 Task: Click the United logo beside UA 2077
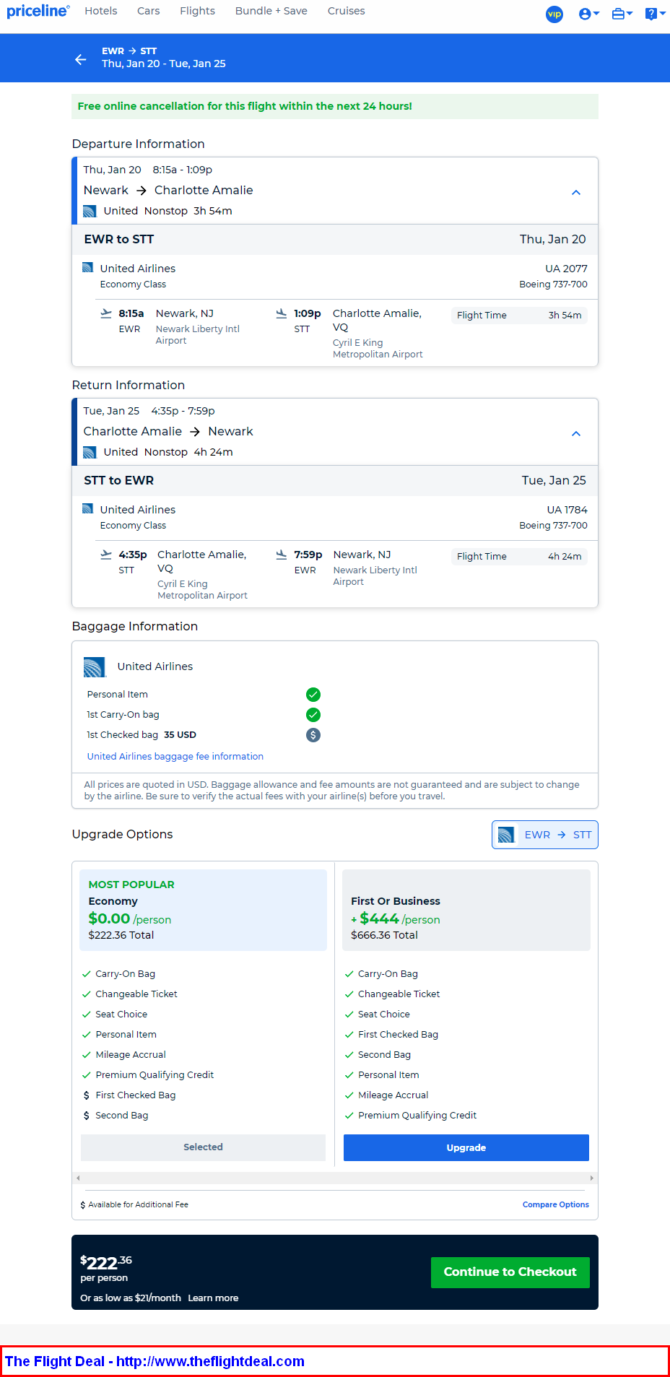pos(88,268)
